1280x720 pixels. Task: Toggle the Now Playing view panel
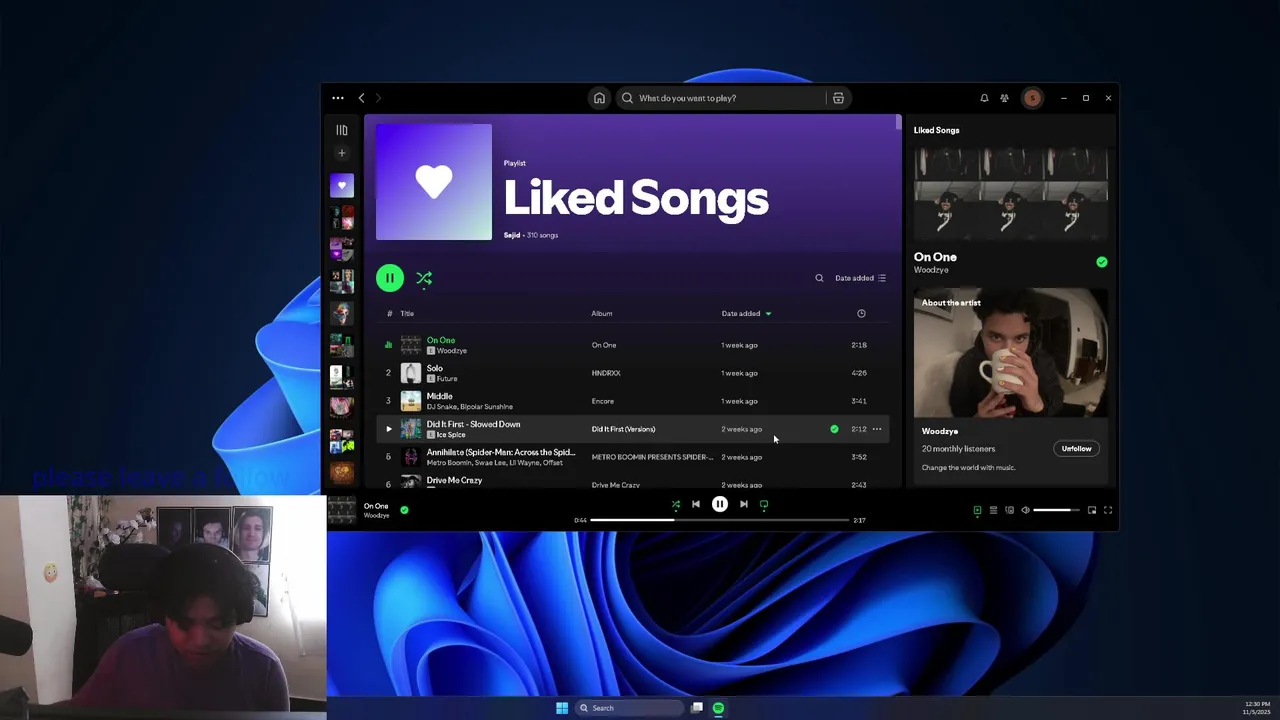pos(977,510)
